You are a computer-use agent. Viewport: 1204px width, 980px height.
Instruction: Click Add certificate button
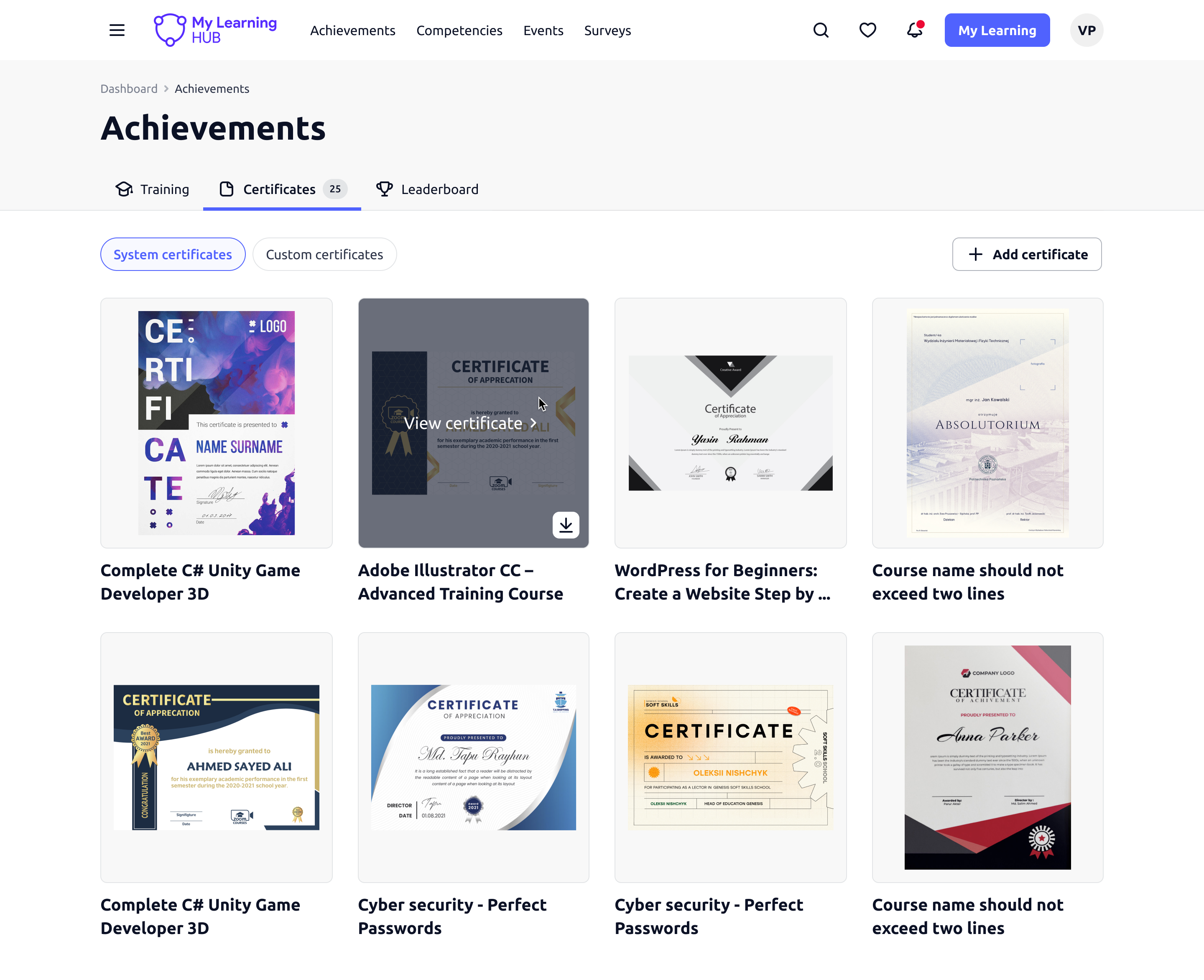point(1027,254)
